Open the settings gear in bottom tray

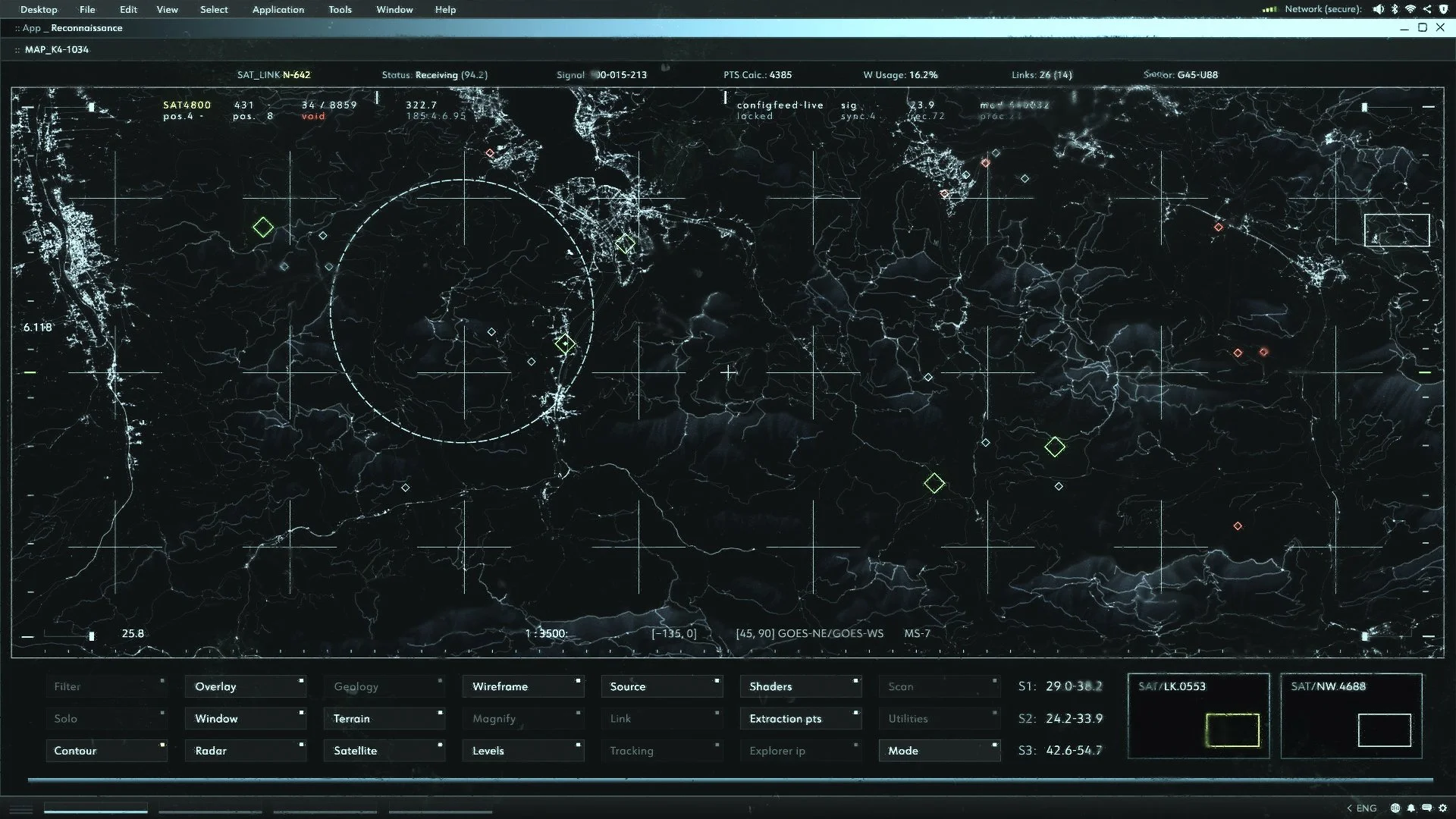[1443, 808]
